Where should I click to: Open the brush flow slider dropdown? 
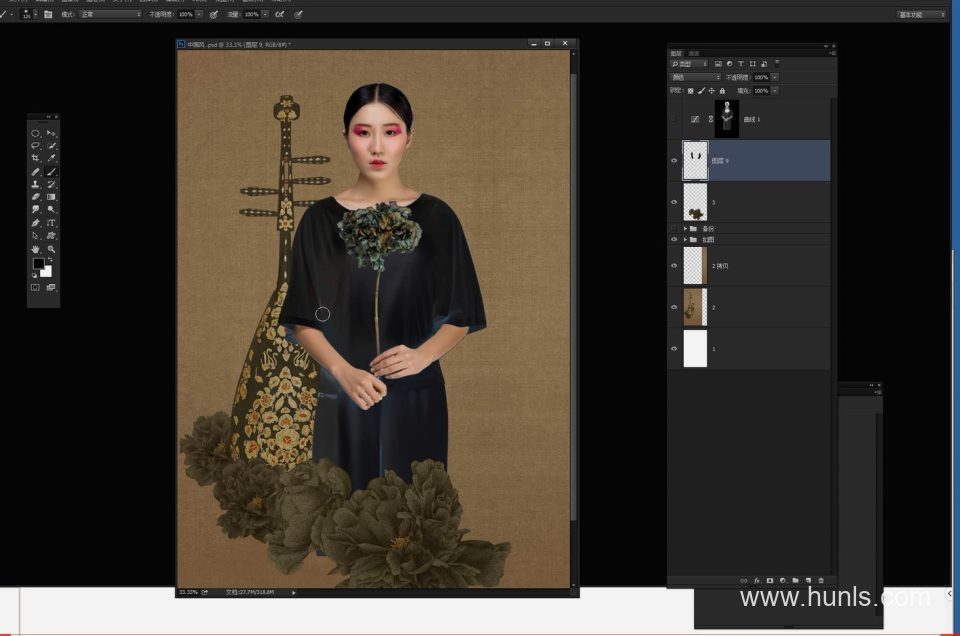point(264,14)
